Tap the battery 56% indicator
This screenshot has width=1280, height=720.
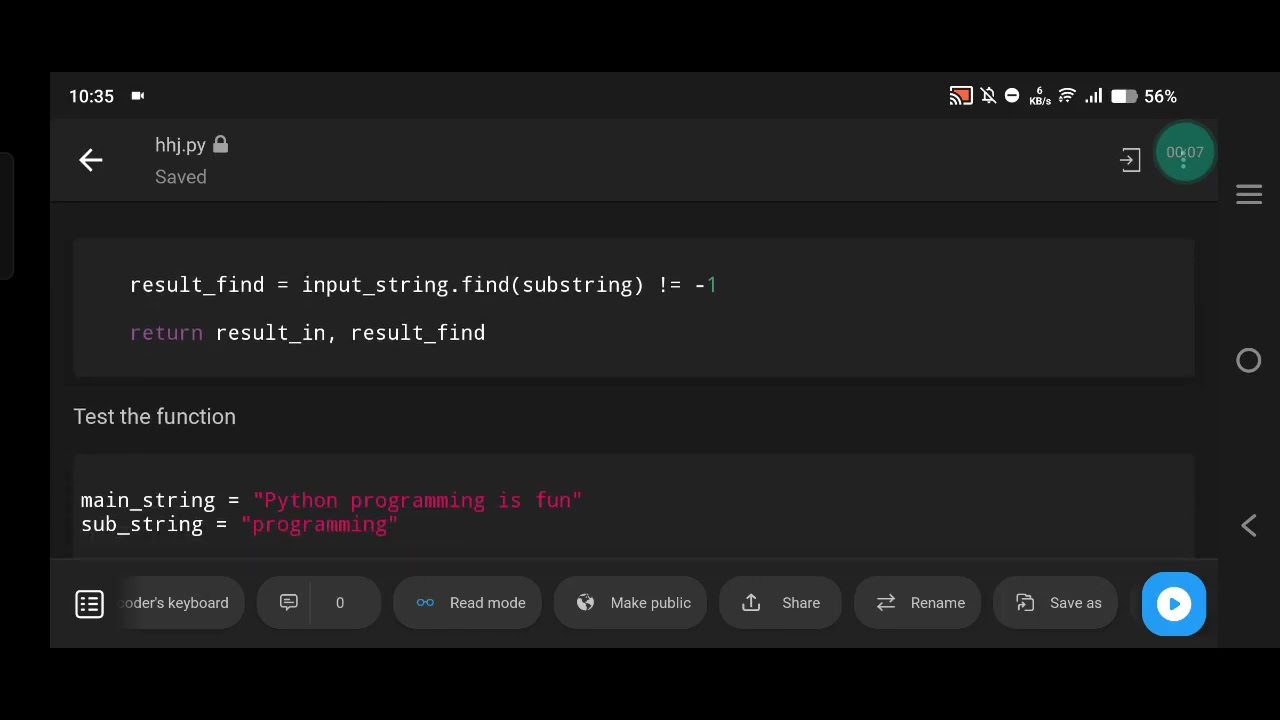click(1144, 96)
